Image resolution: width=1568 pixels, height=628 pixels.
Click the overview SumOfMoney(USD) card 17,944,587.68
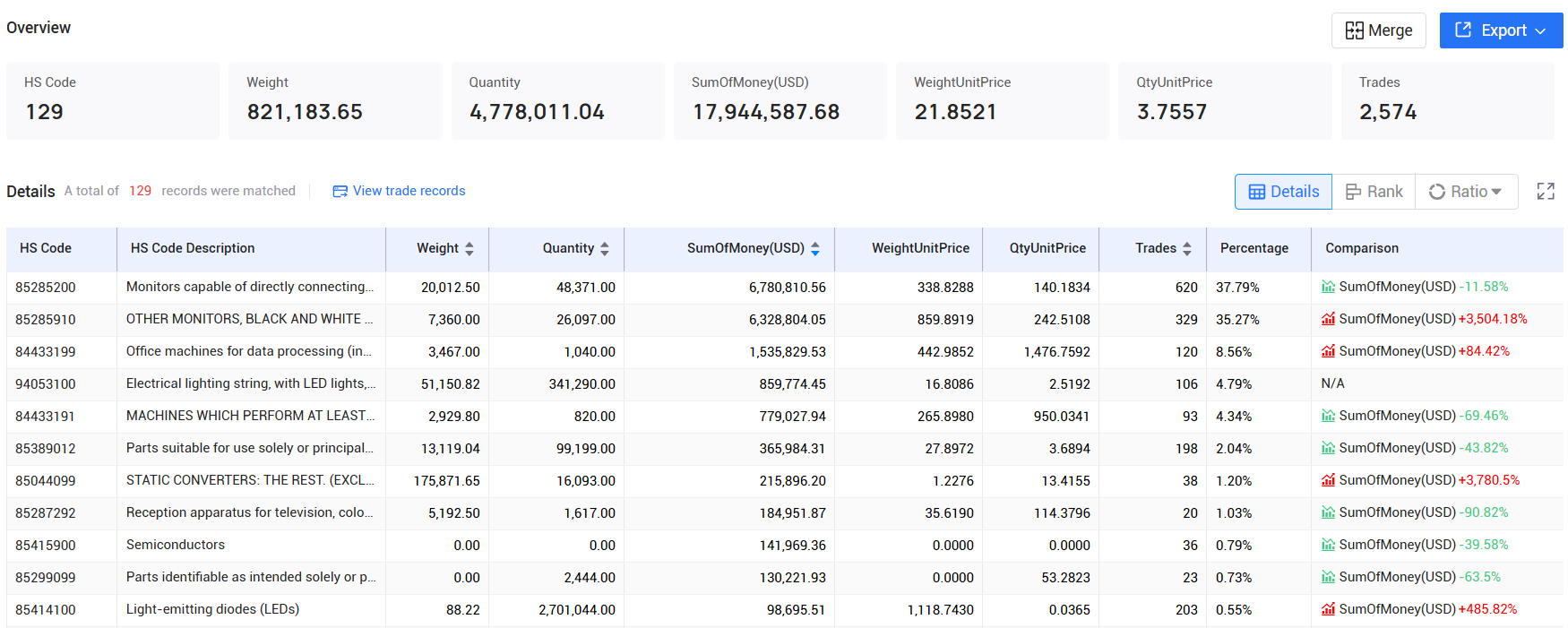[780, 100]
